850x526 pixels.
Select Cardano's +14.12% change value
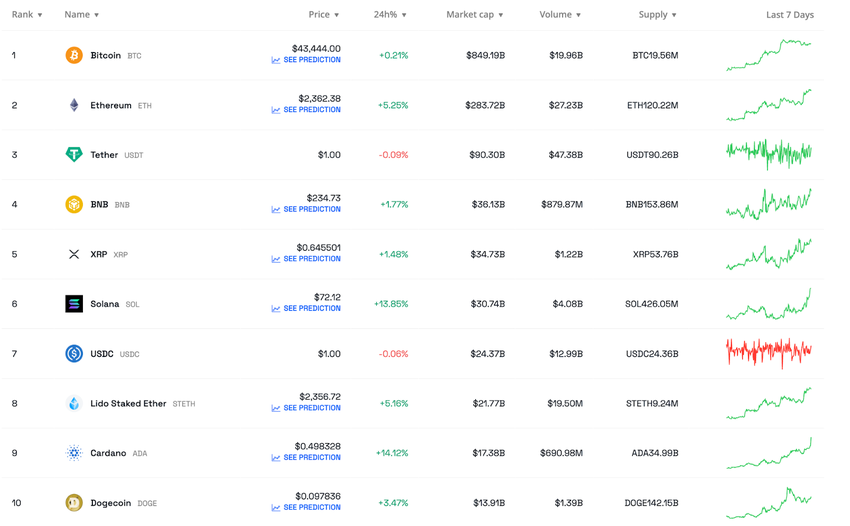392,453
